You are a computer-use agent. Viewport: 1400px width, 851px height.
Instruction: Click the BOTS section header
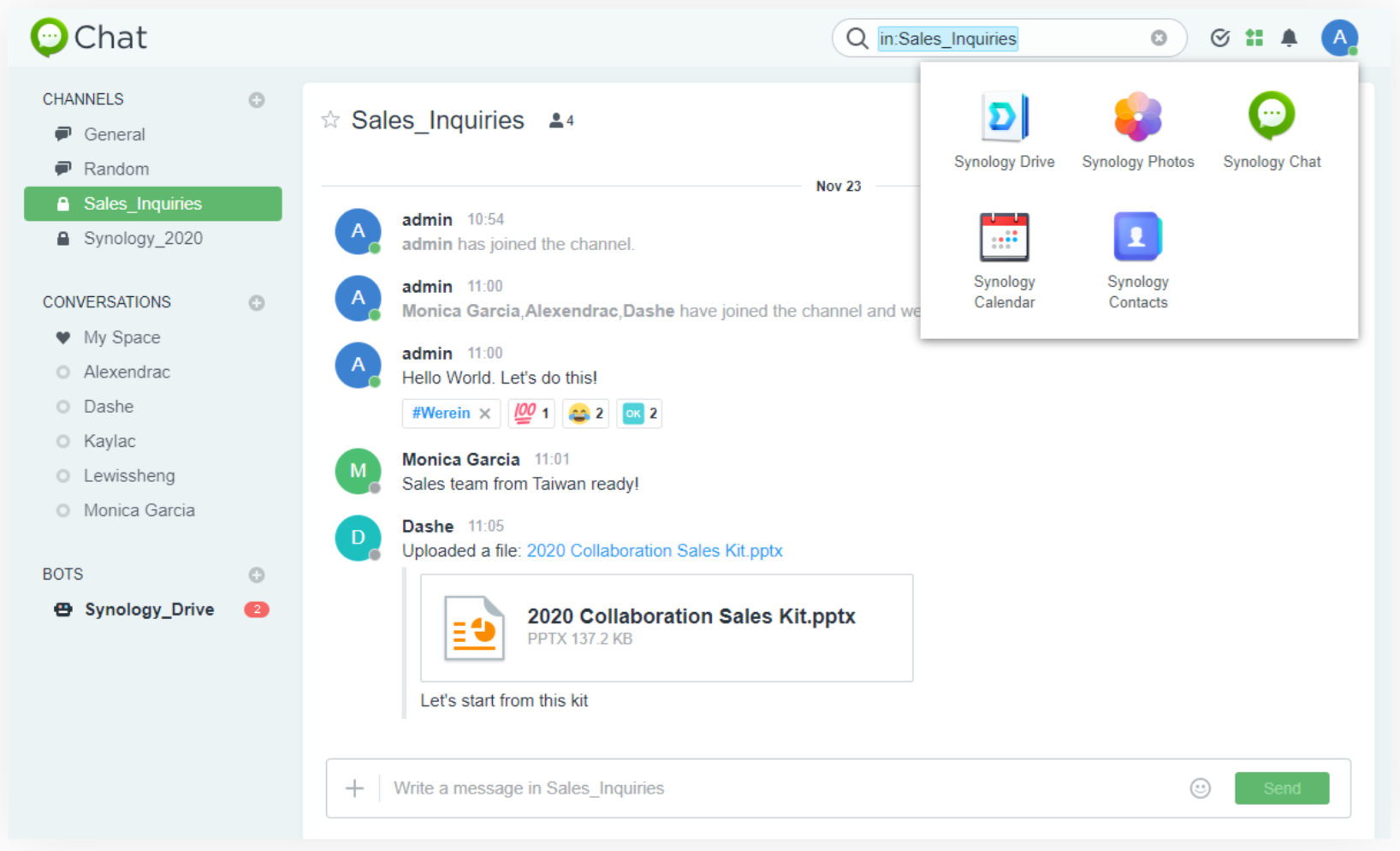pyautogui.click(x=62, y=574)
